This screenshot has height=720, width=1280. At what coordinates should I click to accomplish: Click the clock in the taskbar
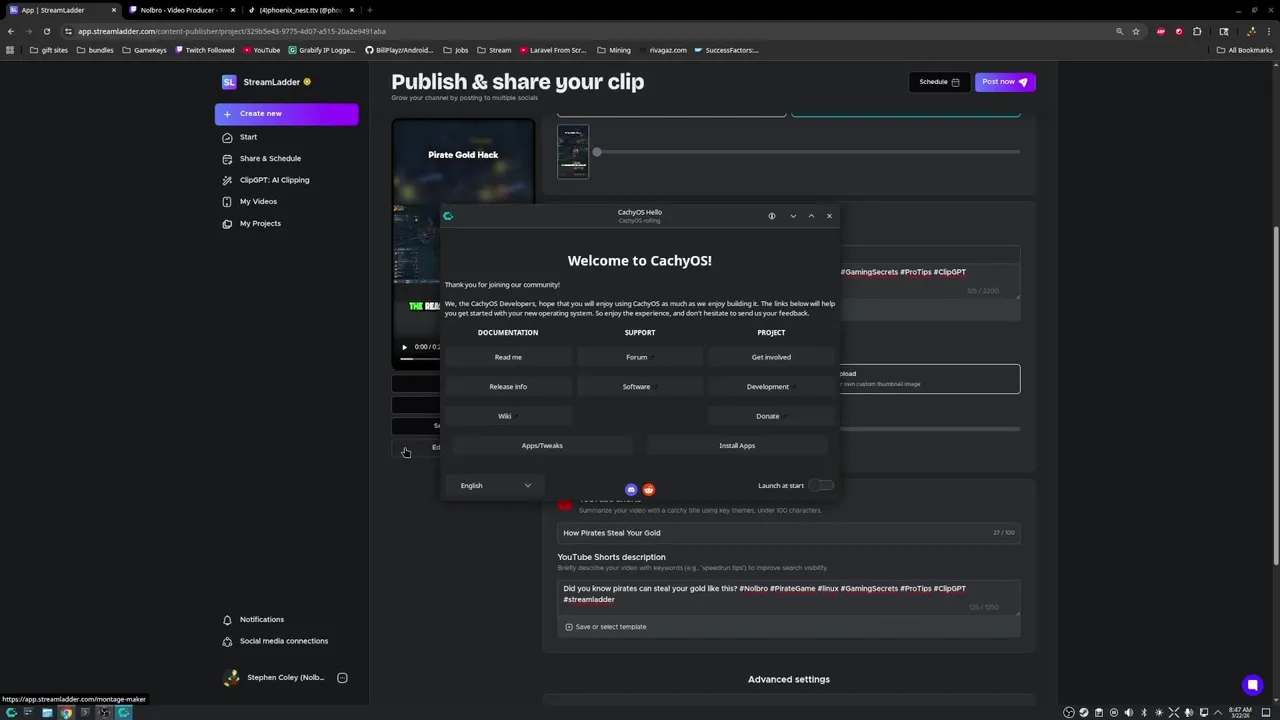click(x=1240, y=713)
